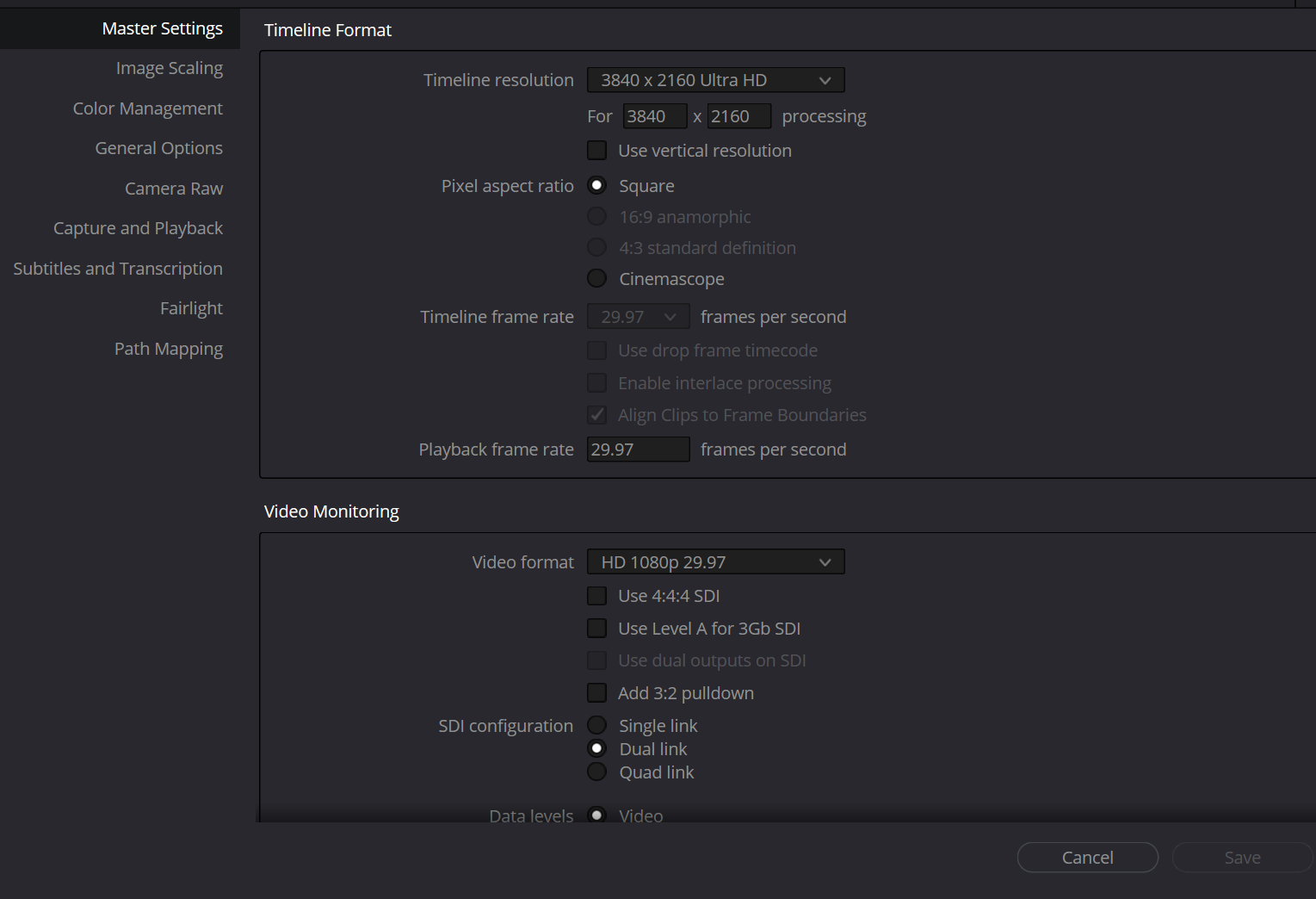Click the Playback frame rate field
This screenshot has height=899, width=1316.
[638, 449]
